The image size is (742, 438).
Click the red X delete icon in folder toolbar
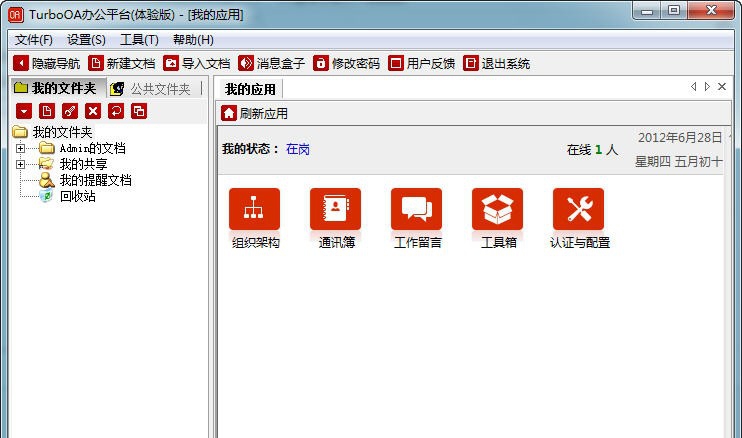point(93,111)
